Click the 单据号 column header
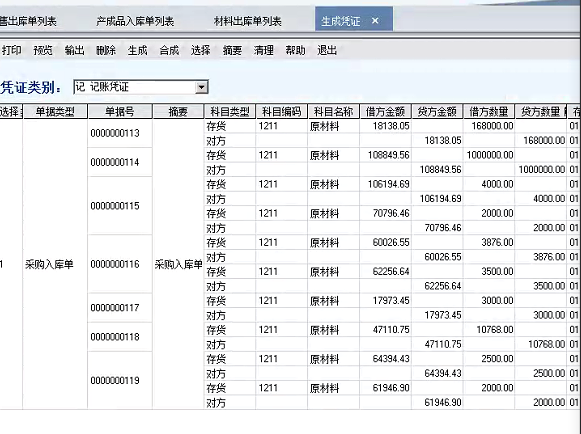The width and height of the screenshot is (581, 434). point(120,112)
